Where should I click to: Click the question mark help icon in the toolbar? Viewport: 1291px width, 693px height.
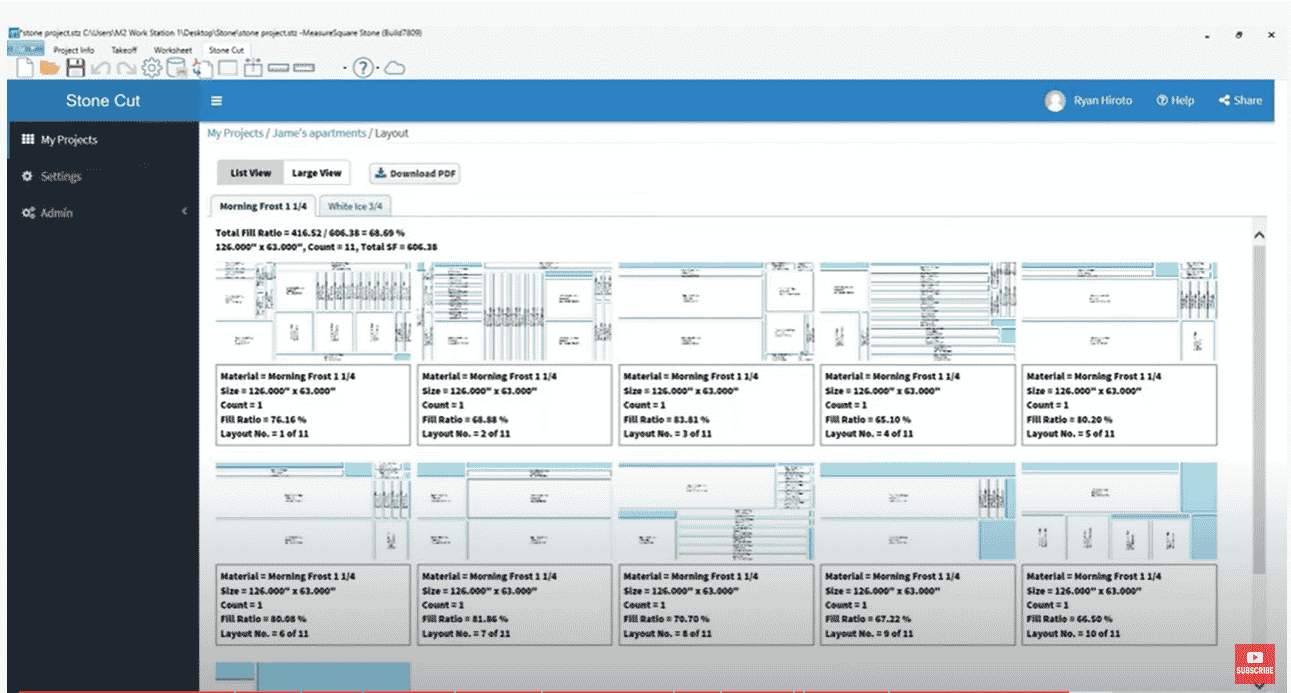coord(363,68)
